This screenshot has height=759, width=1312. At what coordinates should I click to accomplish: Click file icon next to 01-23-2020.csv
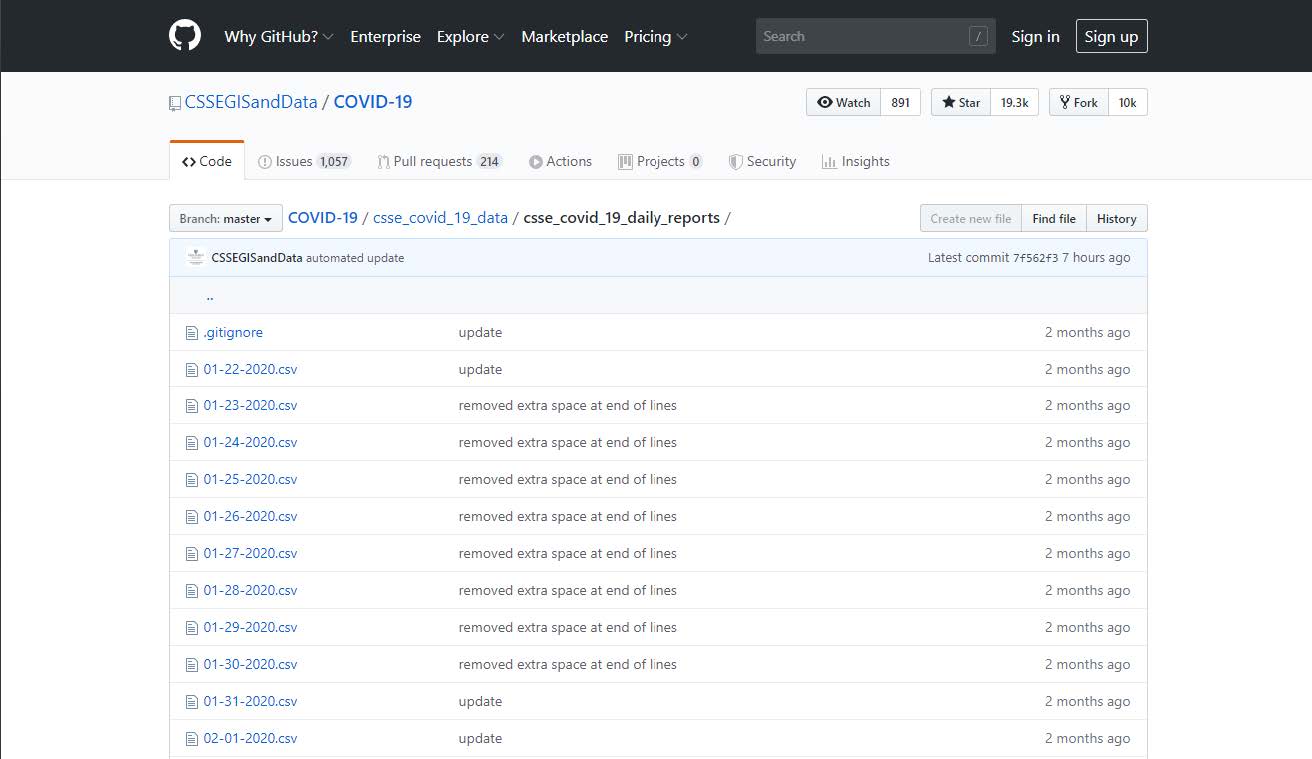pyautogui.click(x=192, y=406)
